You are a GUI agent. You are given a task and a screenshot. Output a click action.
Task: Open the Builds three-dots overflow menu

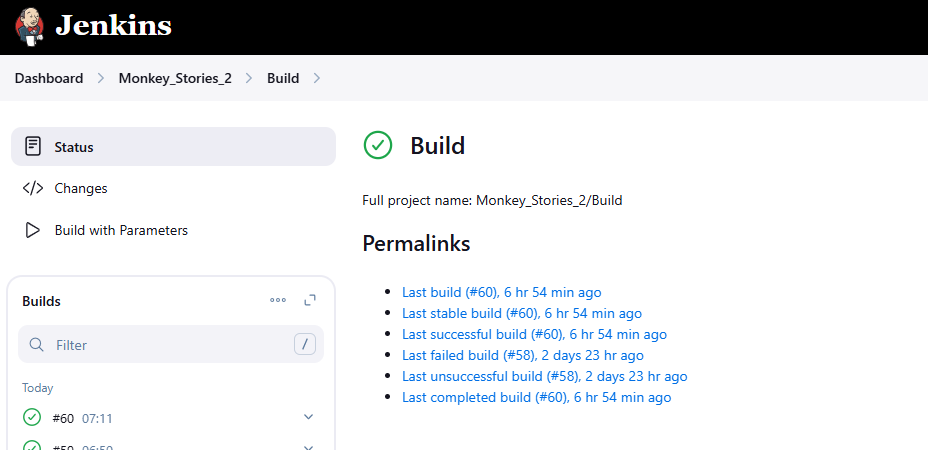(278, 300)
